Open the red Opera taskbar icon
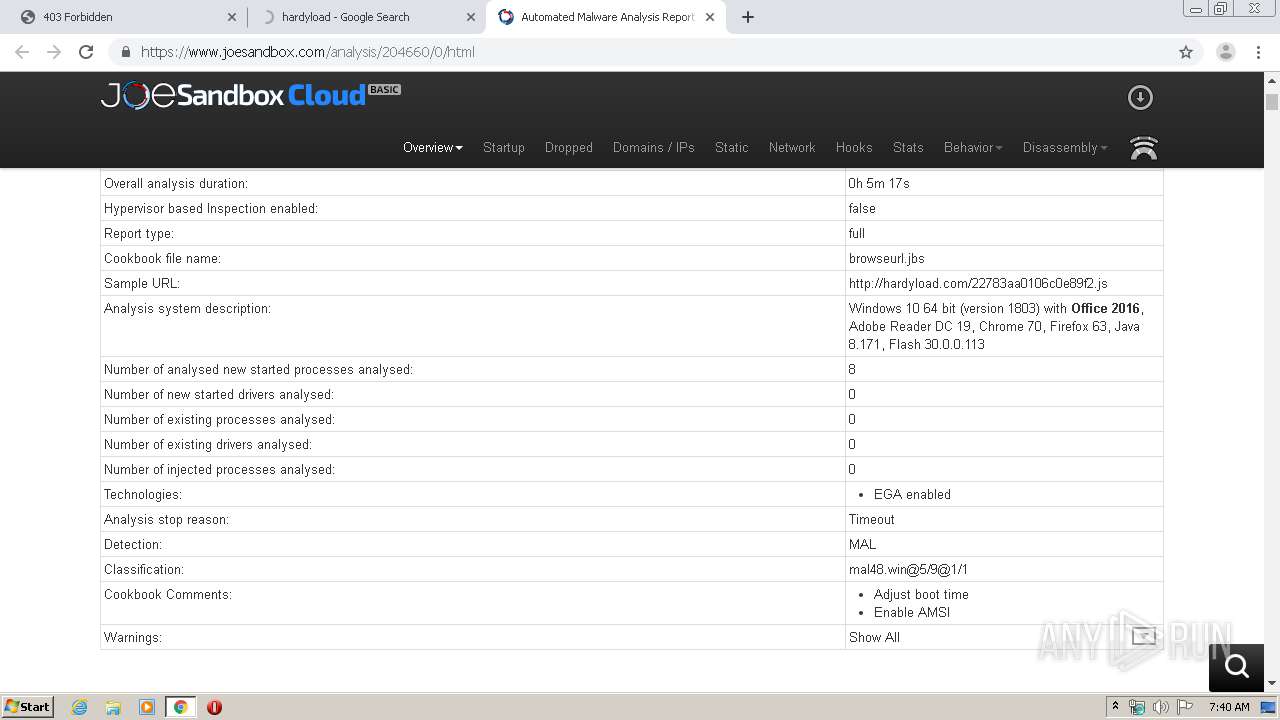 pyautogui.click(x=214, y=707)
